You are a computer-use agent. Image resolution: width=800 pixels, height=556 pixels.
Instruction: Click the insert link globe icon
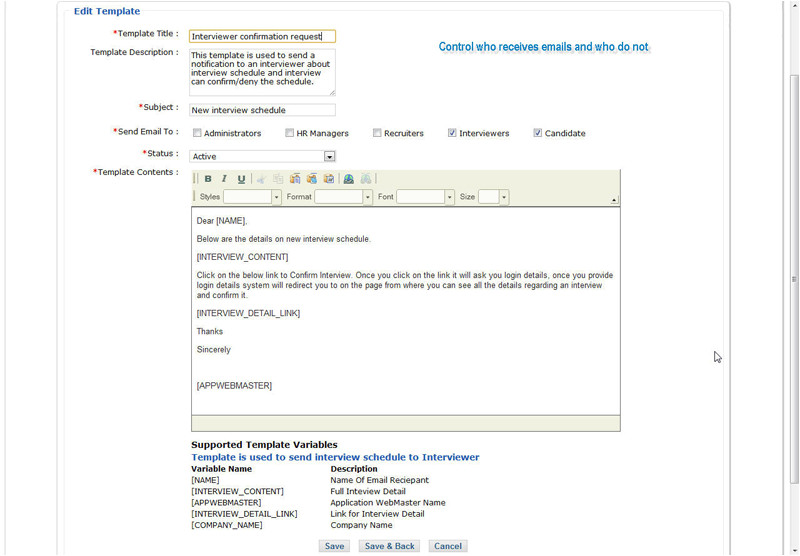point(348,179)
